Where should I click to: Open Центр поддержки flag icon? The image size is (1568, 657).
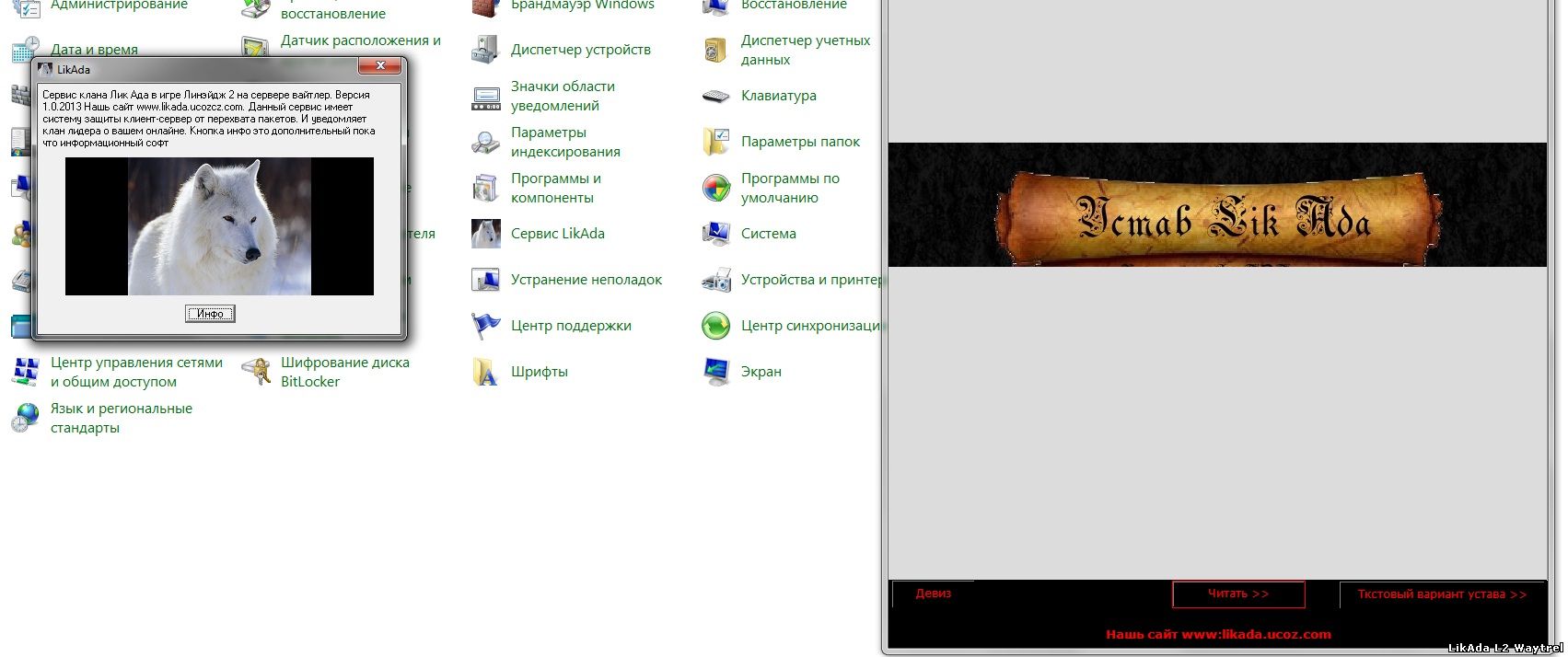[485, 326]
